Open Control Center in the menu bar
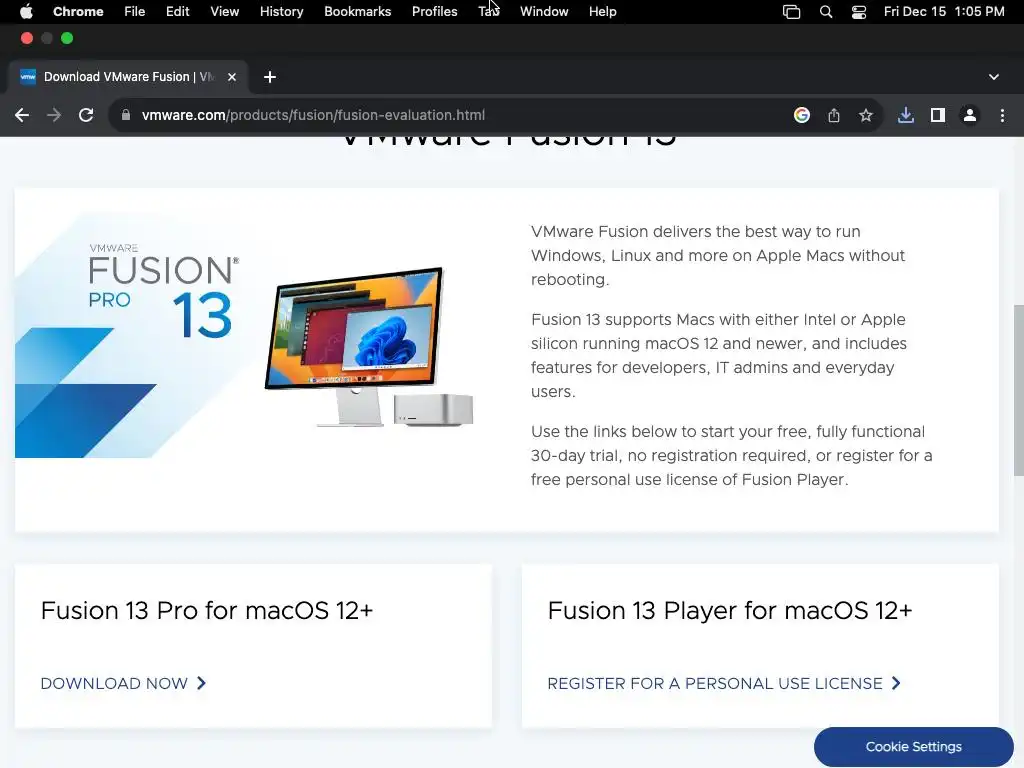The width and height of the screenshot is (1024, 768). [x=859, y=12]
